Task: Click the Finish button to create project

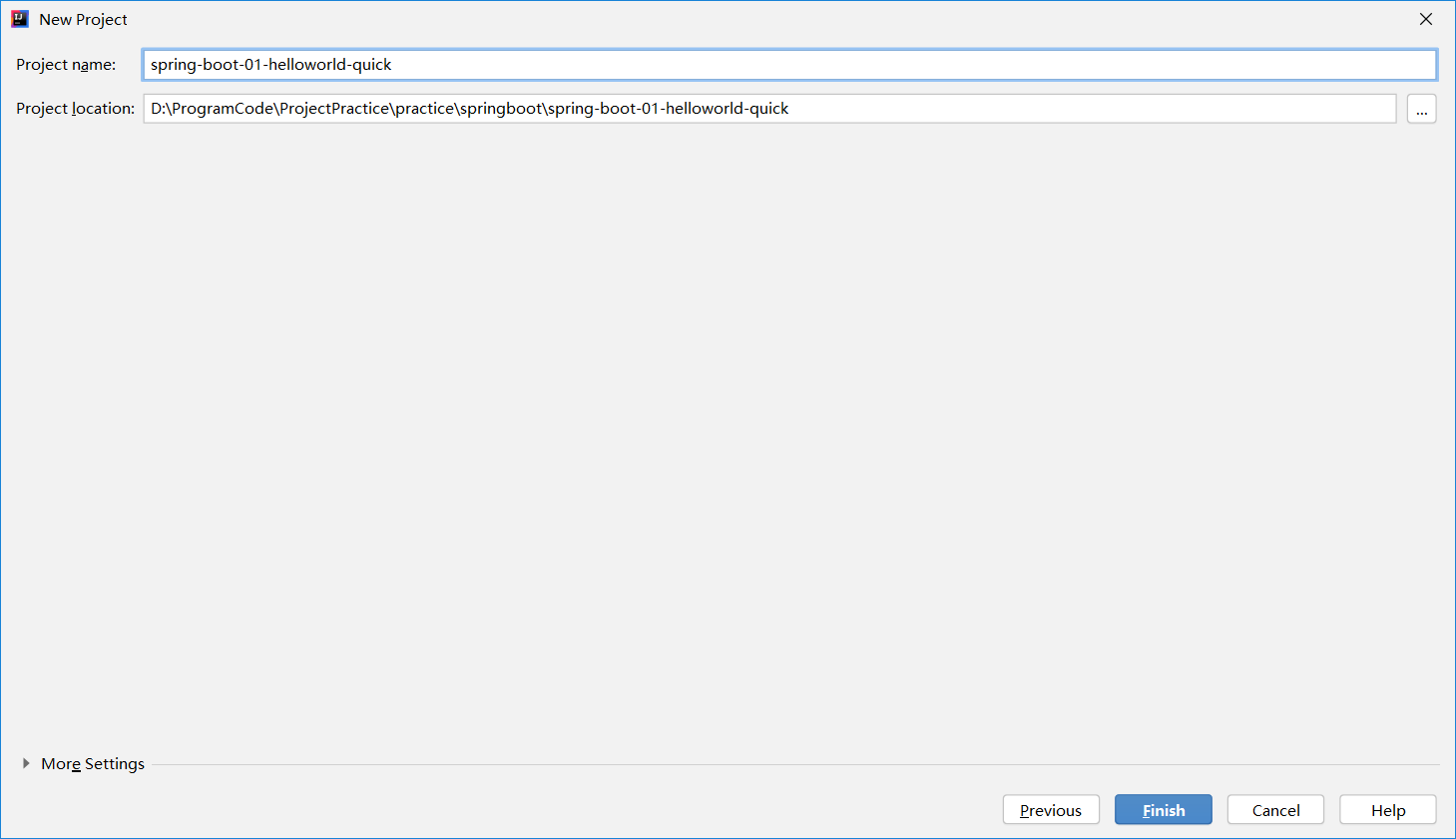Action: (x=1163, y=810)
